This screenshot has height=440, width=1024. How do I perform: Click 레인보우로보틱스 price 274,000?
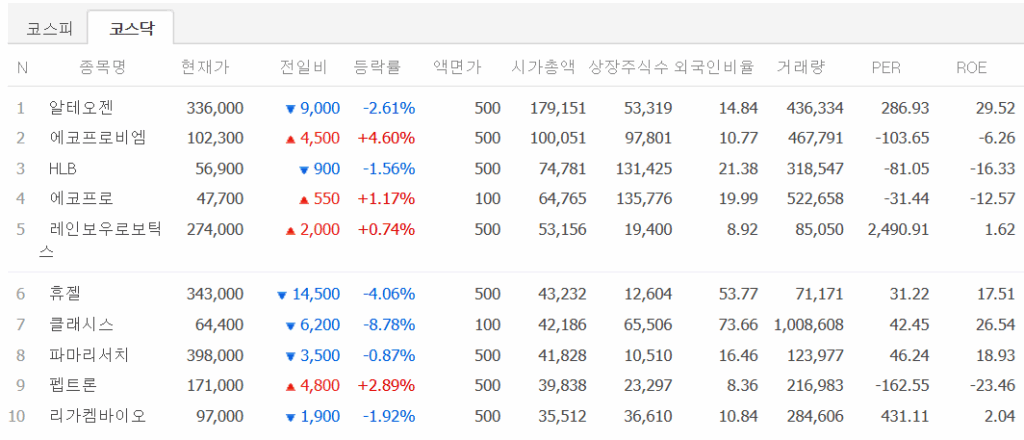(x=215, y=230)
